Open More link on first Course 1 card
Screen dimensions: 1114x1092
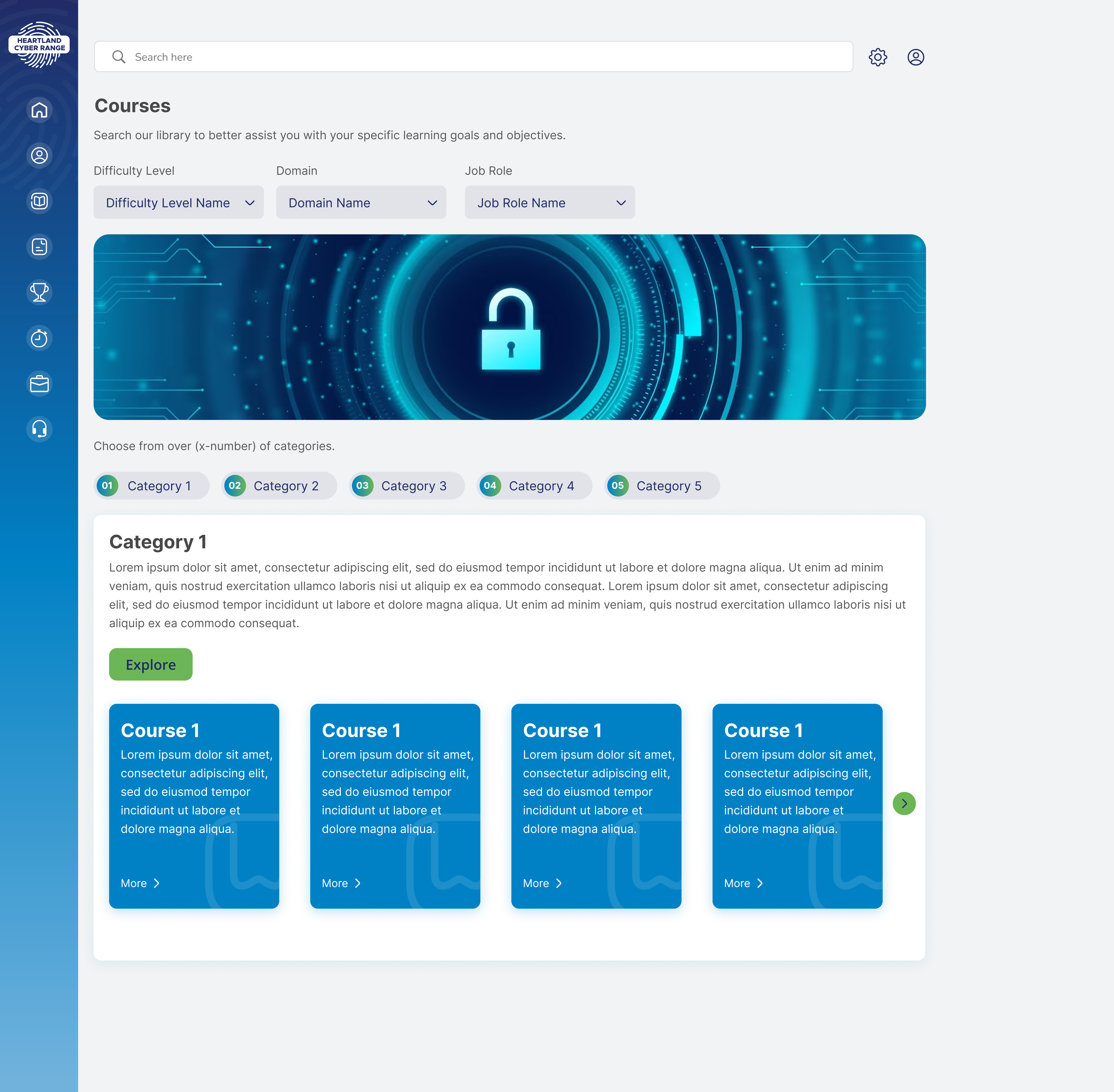tap(141, 883)
